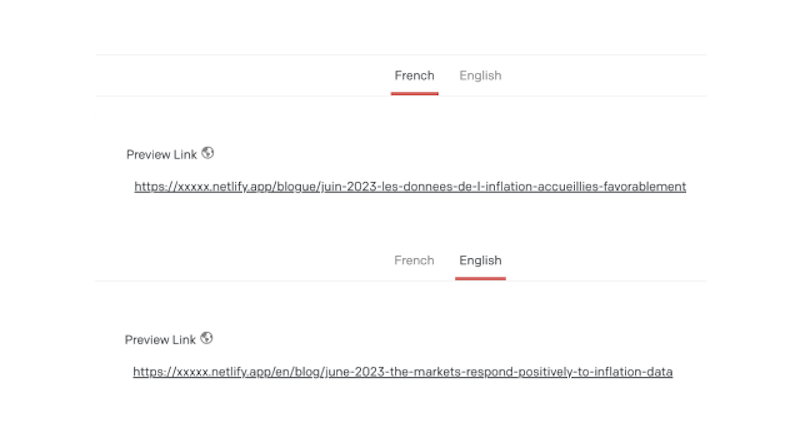Click the globe icon beside the French Preview Link
The width and height of the screenshot is (800, 438).
click(208, 153)
